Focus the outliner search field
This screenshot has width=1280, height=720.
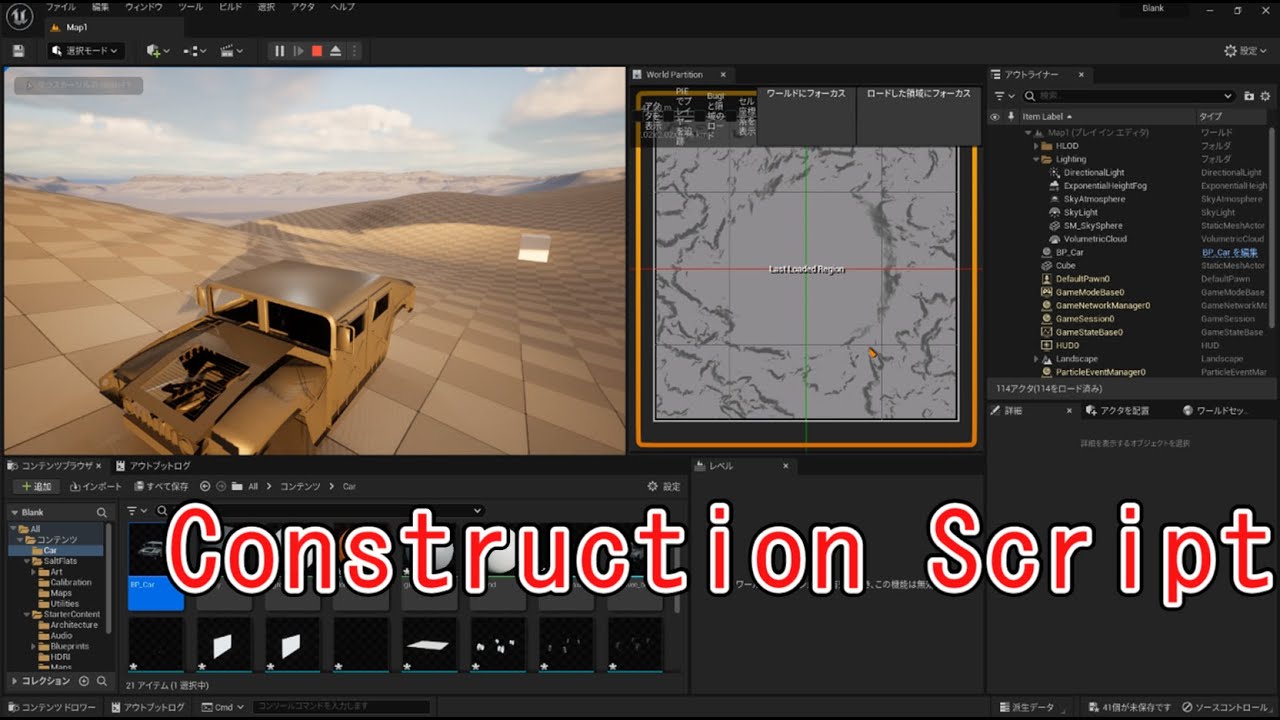(1130, 96)
